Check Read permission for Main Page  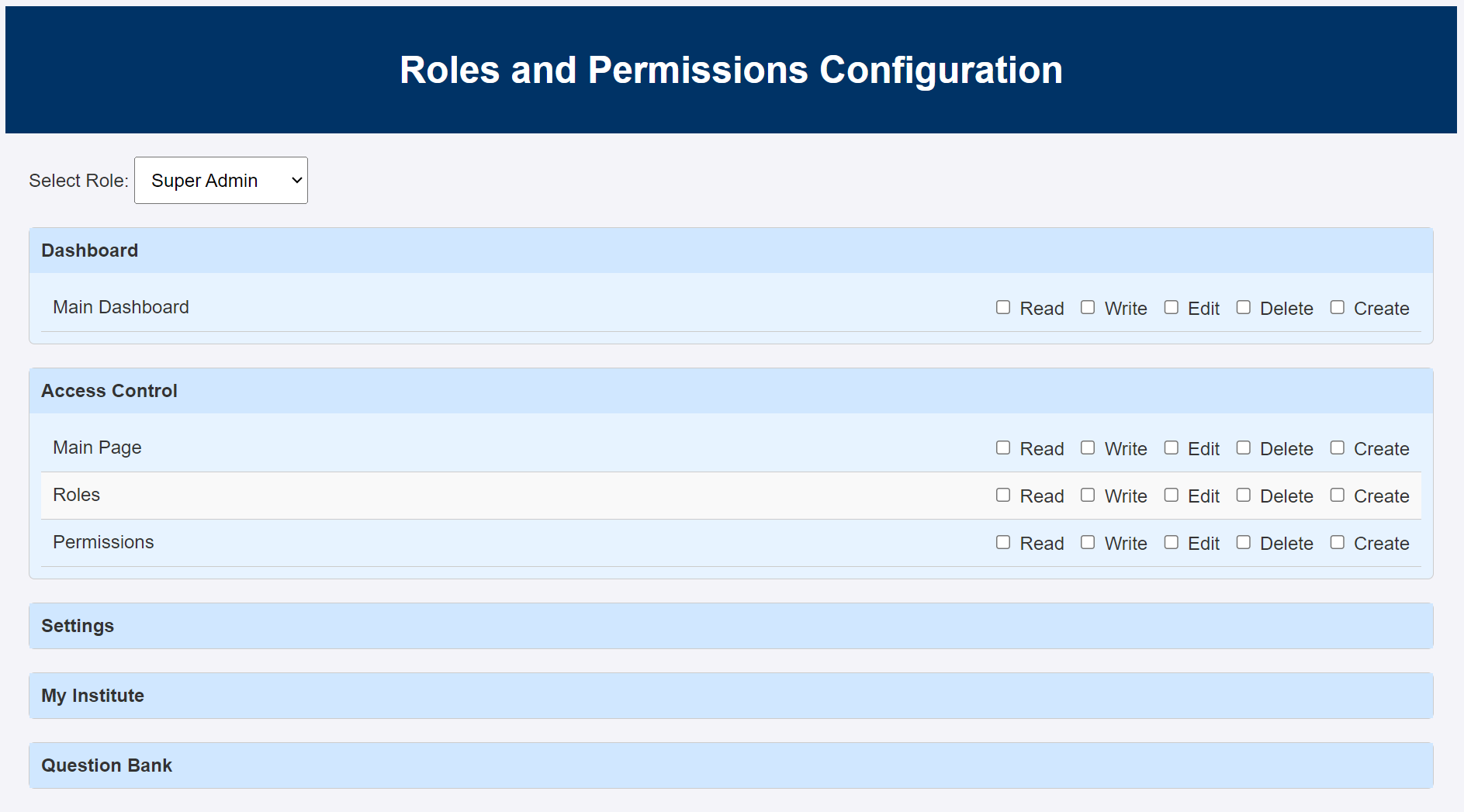tap(1002, 447)
